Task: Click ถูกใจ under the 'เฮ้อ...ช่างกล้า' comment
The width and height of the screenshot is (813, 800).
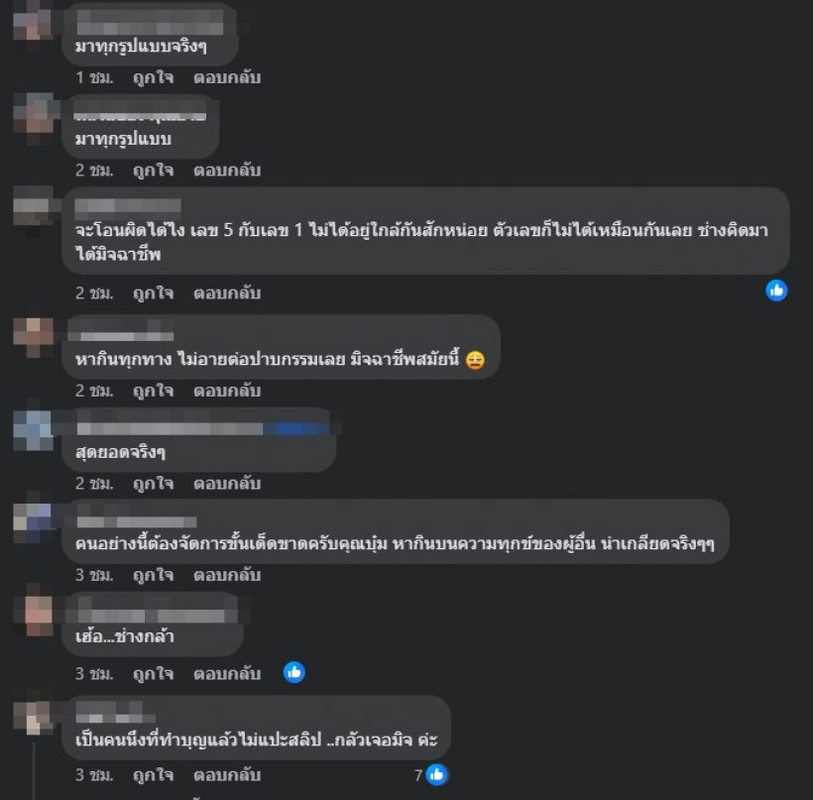Action: click(153, 674)
